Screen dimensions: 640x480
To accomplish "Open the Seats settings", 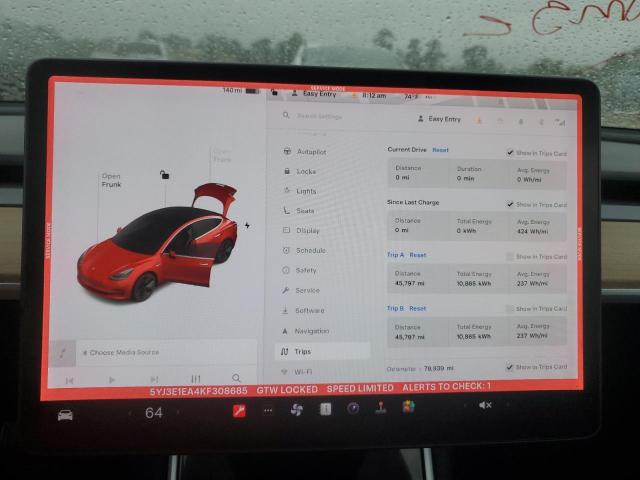I will pyautogui.click(x=298, y=211).
